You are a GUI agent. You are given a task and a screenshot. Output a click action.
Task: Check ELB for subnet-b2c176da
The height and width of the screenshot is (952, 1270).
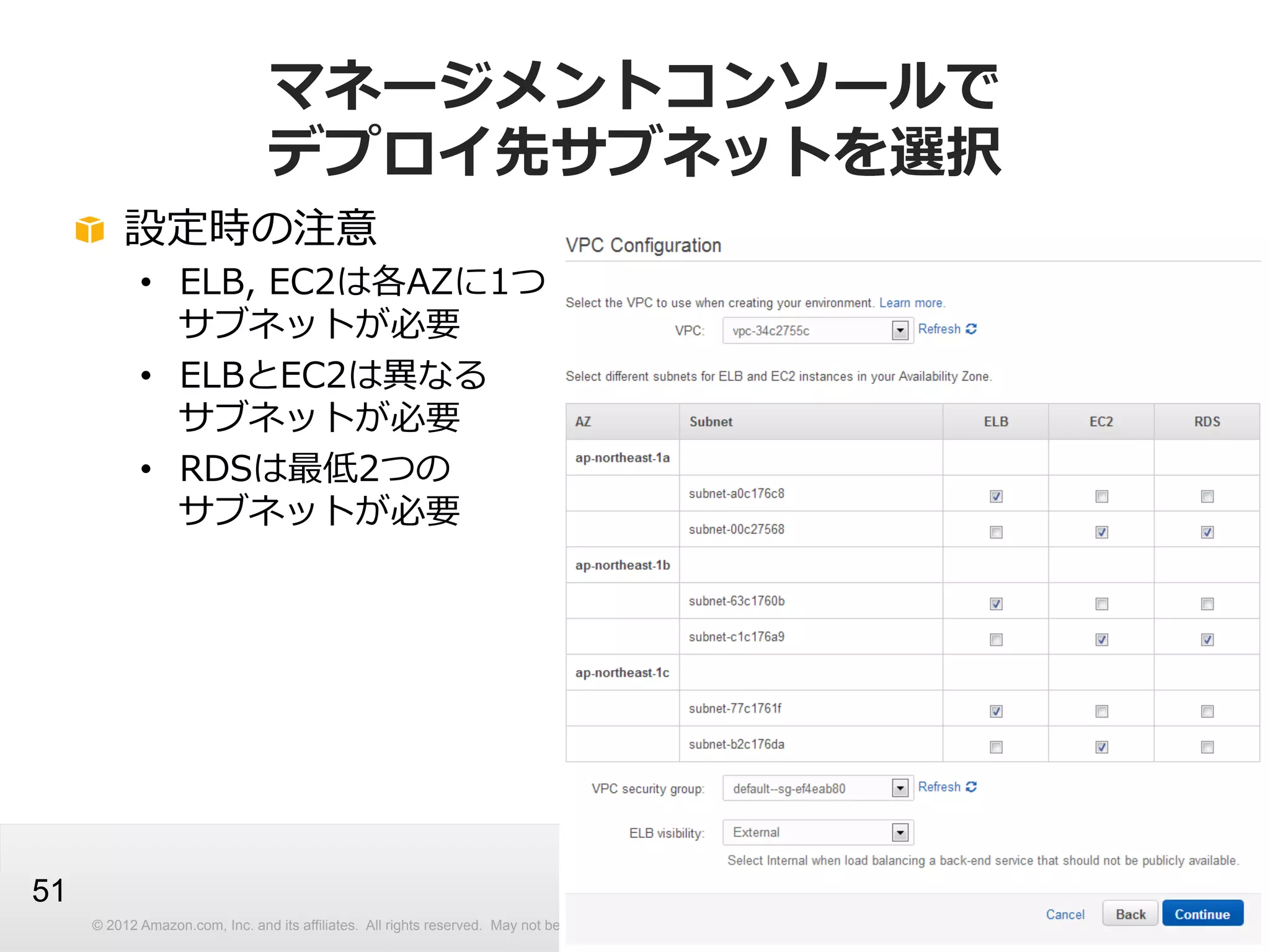(x=996, y=747)
